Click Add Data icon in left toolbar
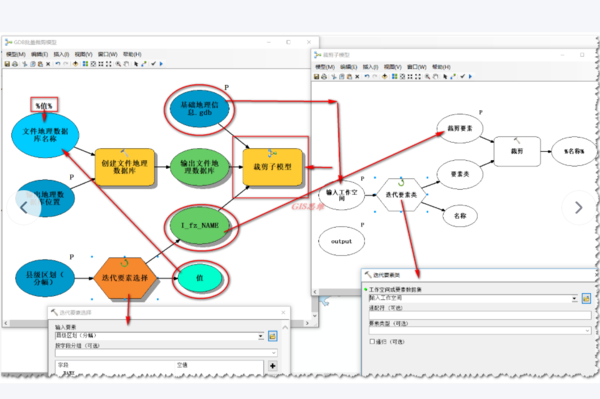 click(x=75, y=64)
